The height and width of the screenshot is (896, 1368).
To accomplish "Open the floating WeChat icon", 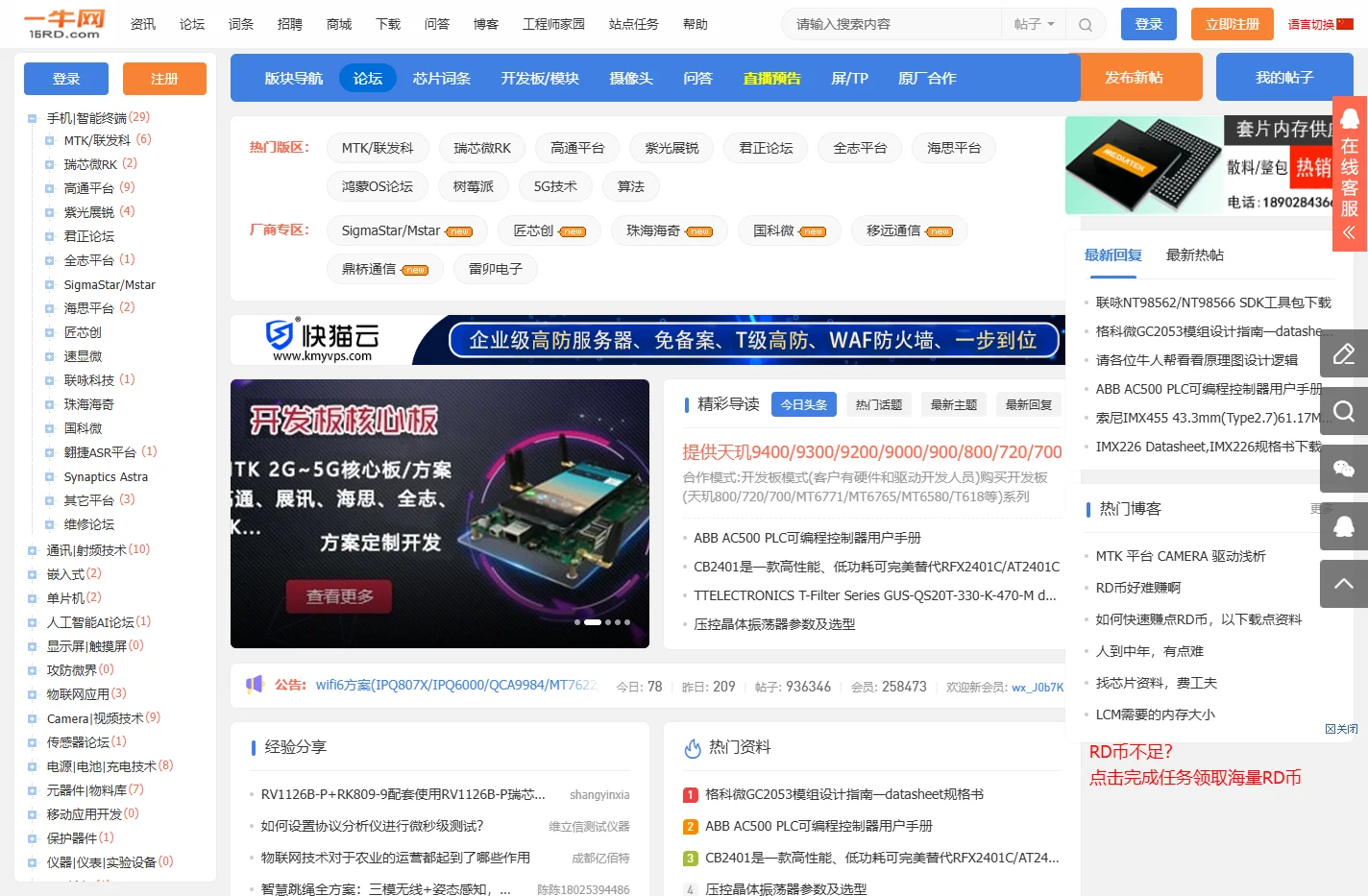I will (1344, 470).
